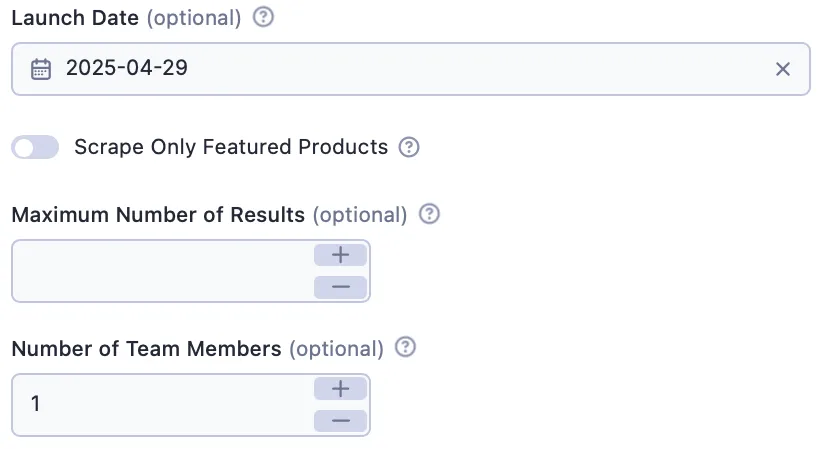This screenshot has width=820, height=449.
Task: Enable the Scrape Only Featured Products switch
Action: [35, 147]
